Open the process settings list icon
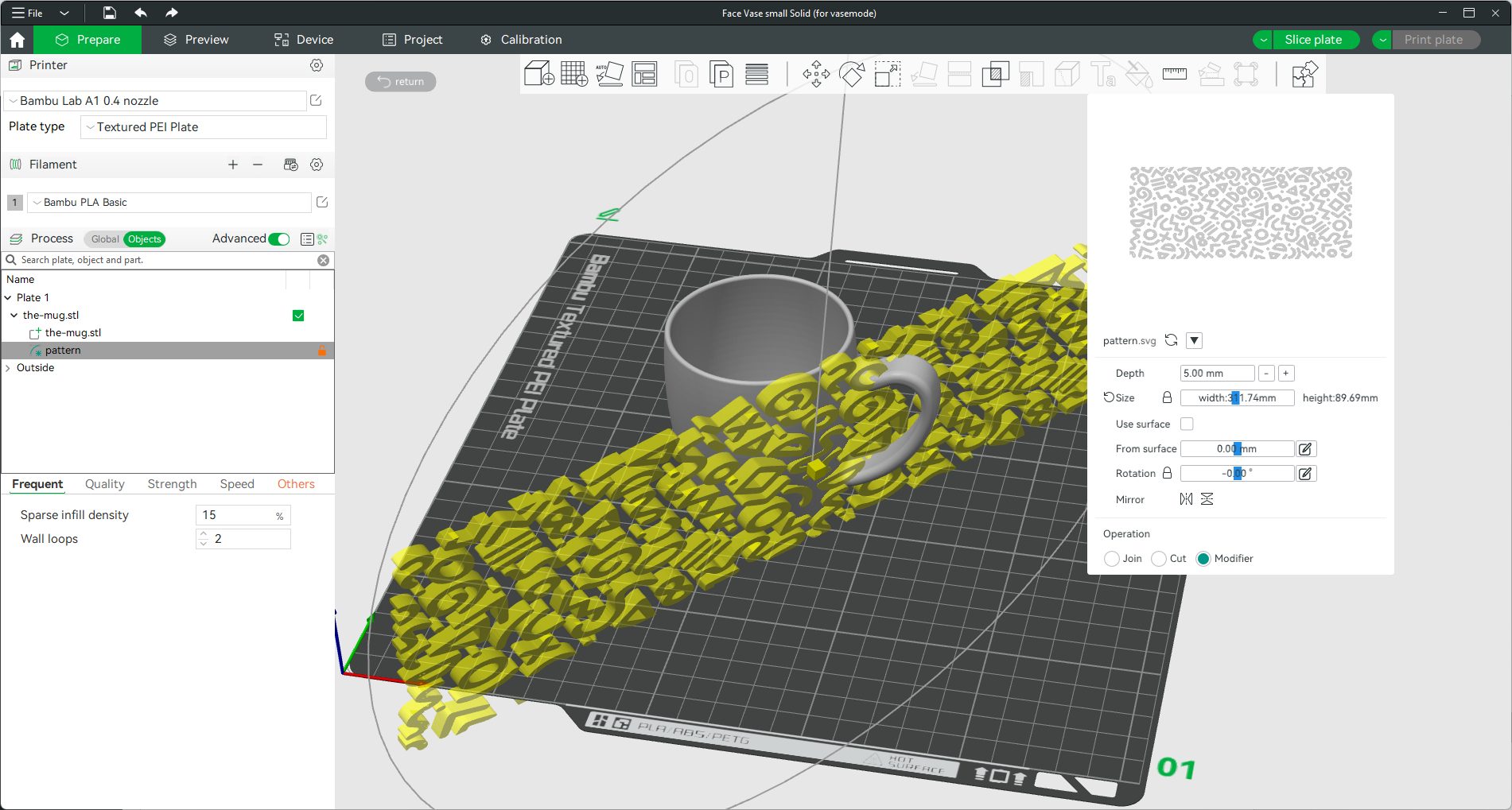The height and width of the screenshot is (810, 1512). tap(307, 239)
